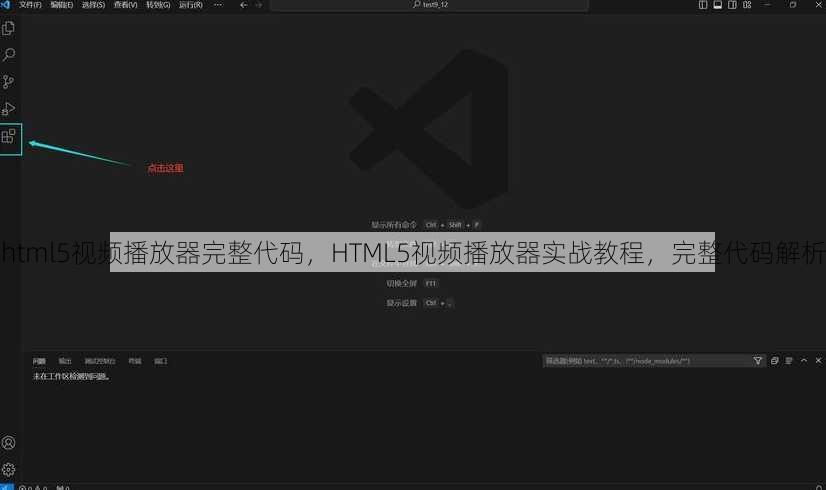Open the 查看(V) menu
This screenshot has height=490, width=826.
125,5
